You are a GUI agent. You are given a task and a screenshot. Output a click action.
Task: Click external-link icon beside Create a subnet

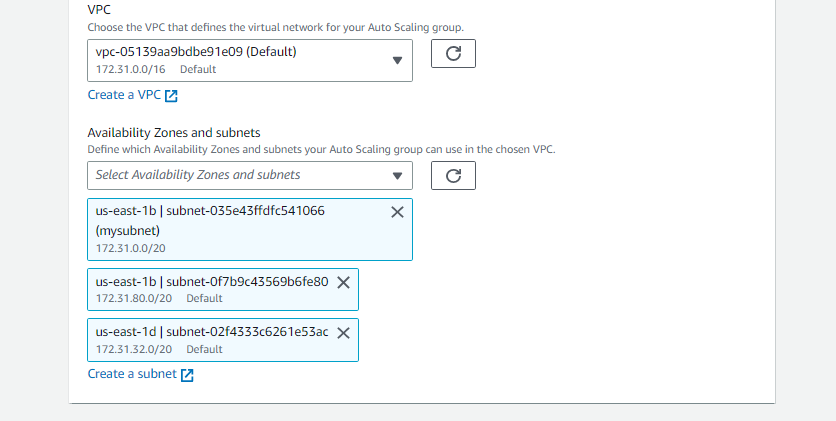[187, 375]
